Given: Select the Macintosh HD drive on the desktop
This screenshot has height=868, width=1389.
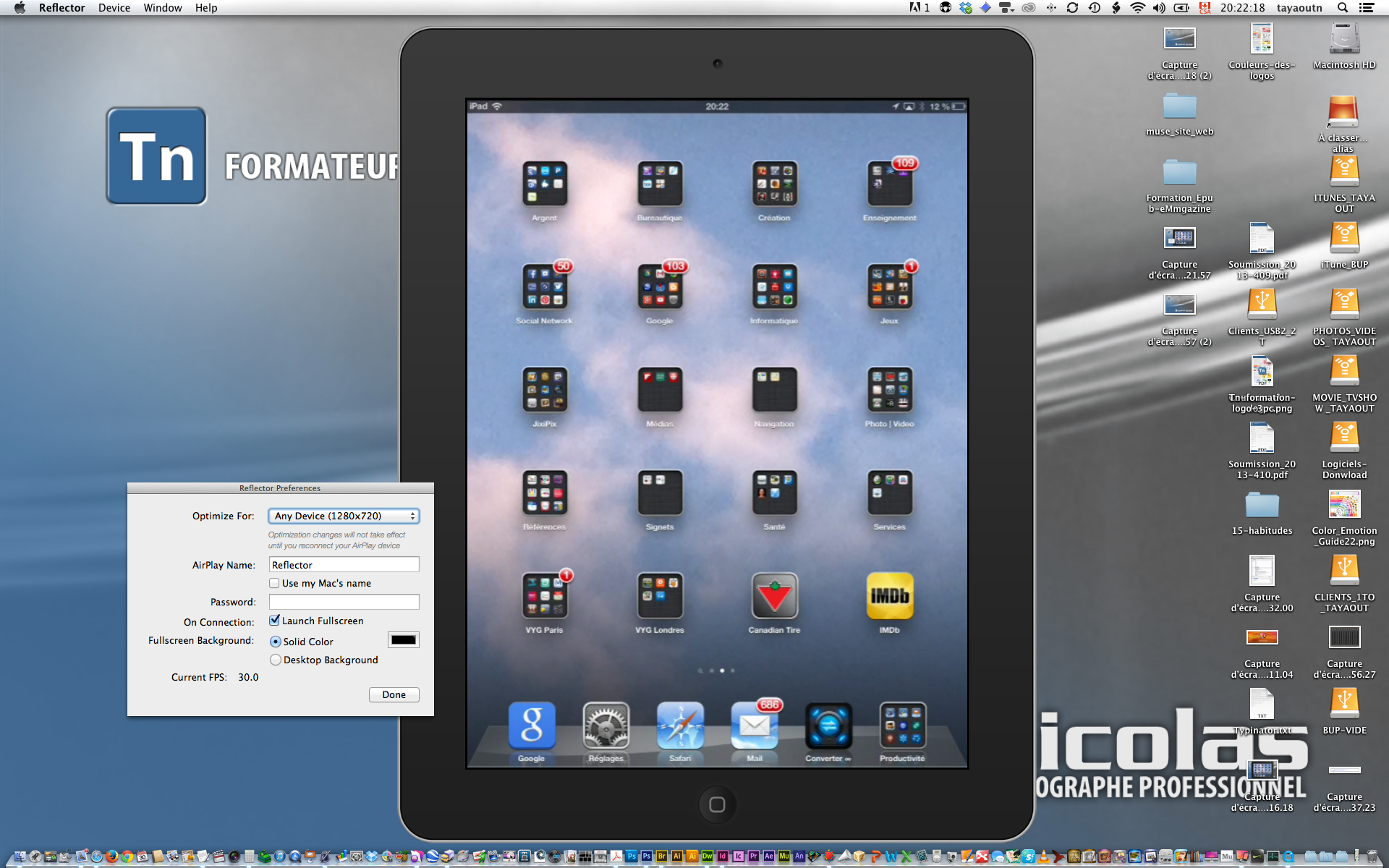Looking at the screenshot, I should point(1344,39).
